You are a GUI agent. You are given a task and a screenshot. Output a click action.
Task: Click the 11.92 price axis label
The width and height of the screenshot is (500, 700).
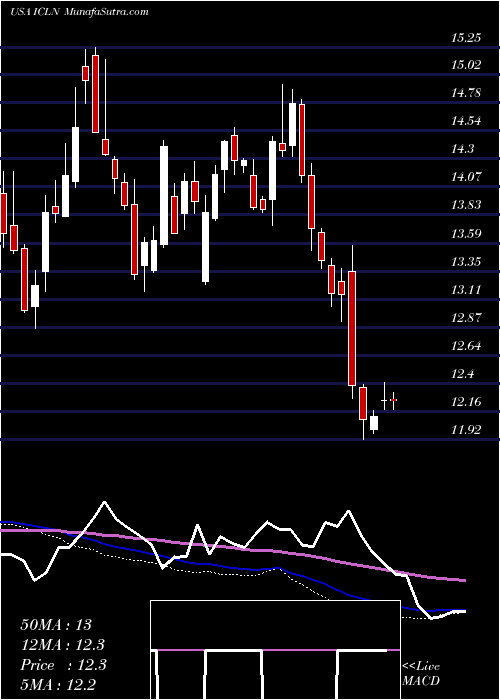(x=466, y=430)
